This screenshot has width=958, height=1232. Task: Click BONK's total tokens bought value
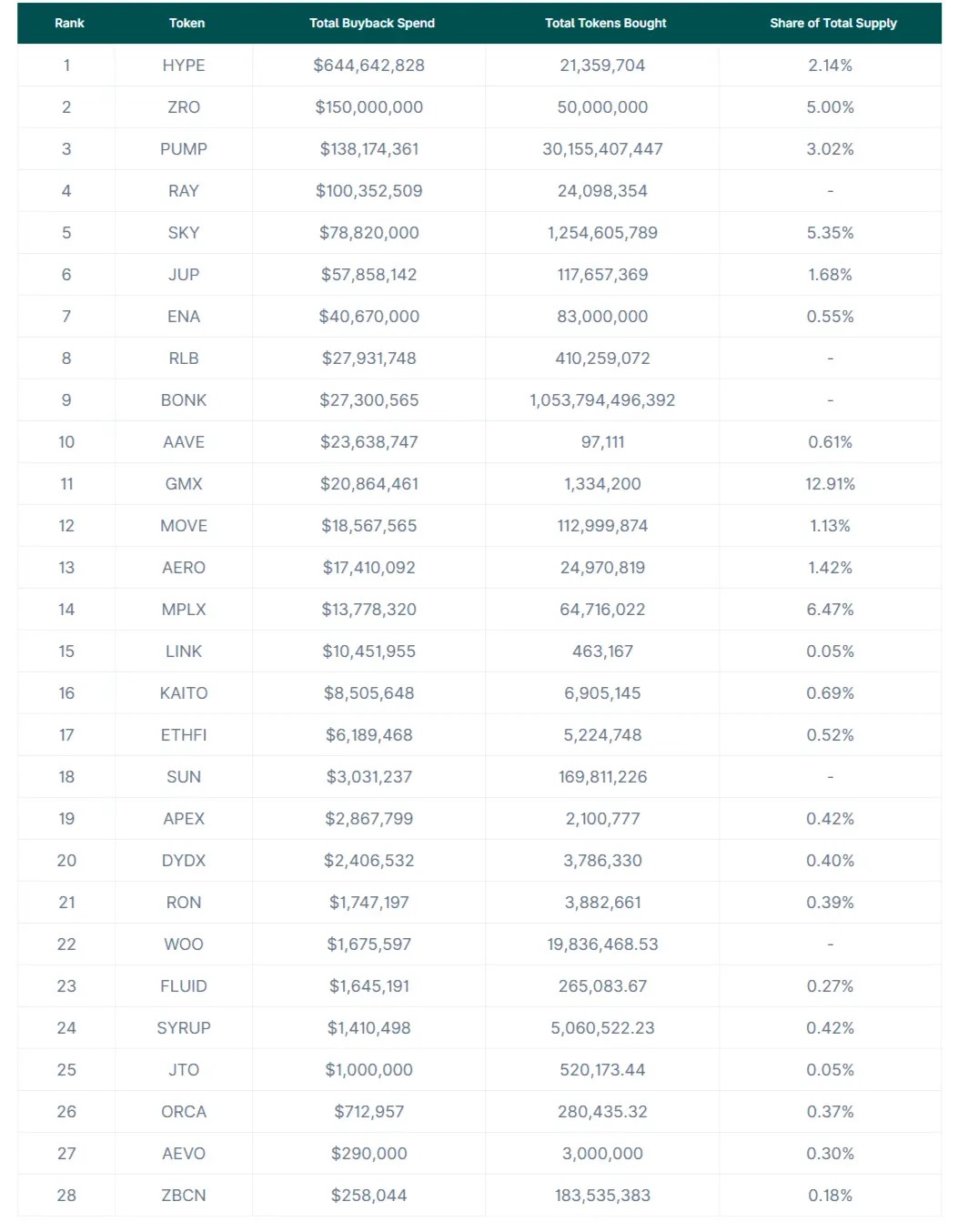coord(602,400)
